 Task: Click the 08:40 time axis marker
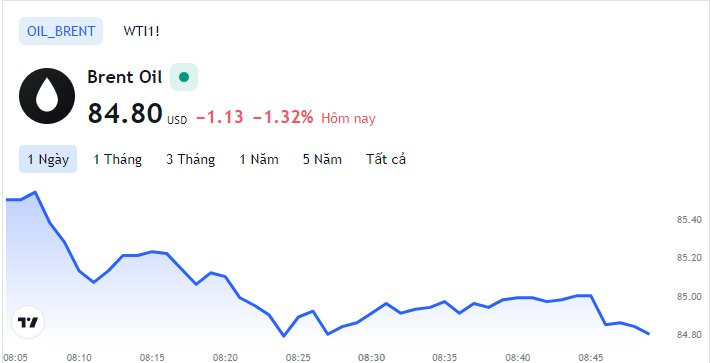(x=518, y=358)
